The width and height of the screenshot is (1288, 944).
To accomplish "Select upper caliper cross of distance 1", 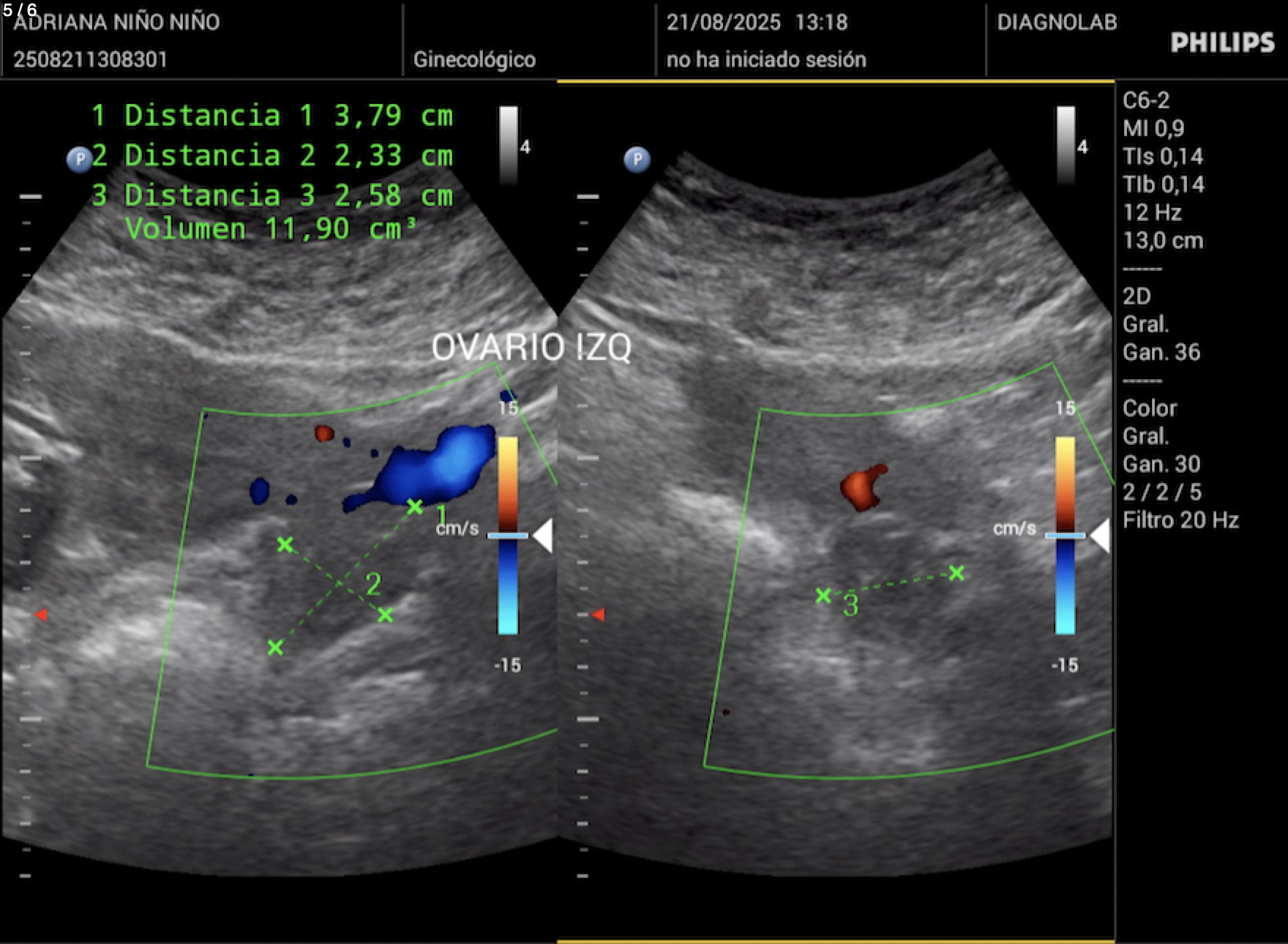I will pos(415,506).
